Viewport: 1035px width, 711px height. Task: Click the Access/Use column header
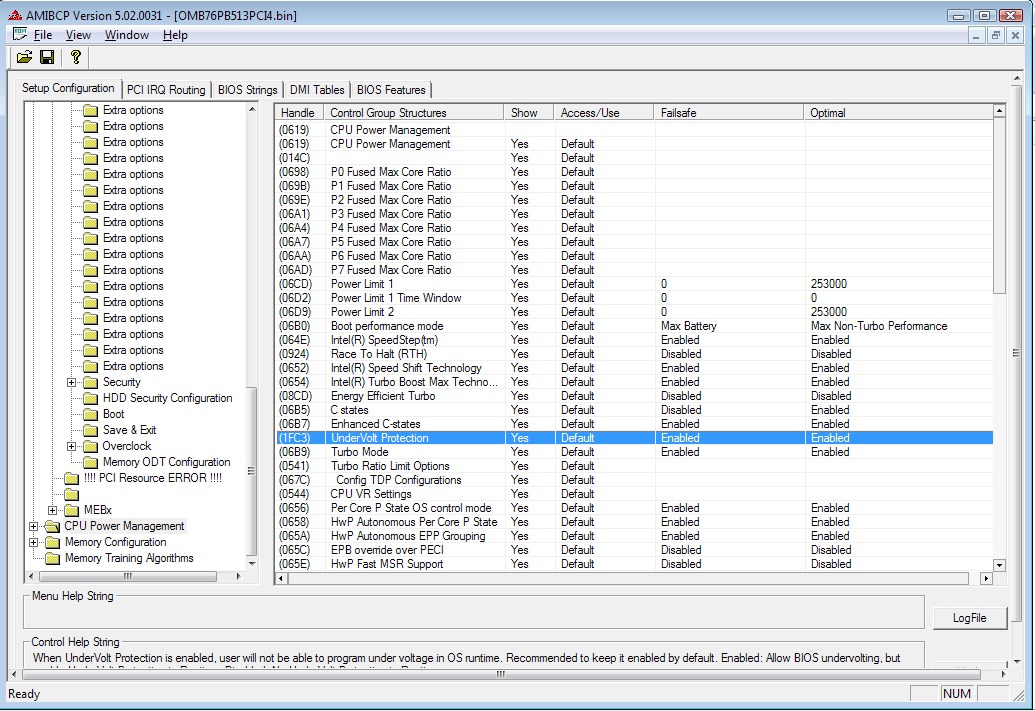pos(603,113)
